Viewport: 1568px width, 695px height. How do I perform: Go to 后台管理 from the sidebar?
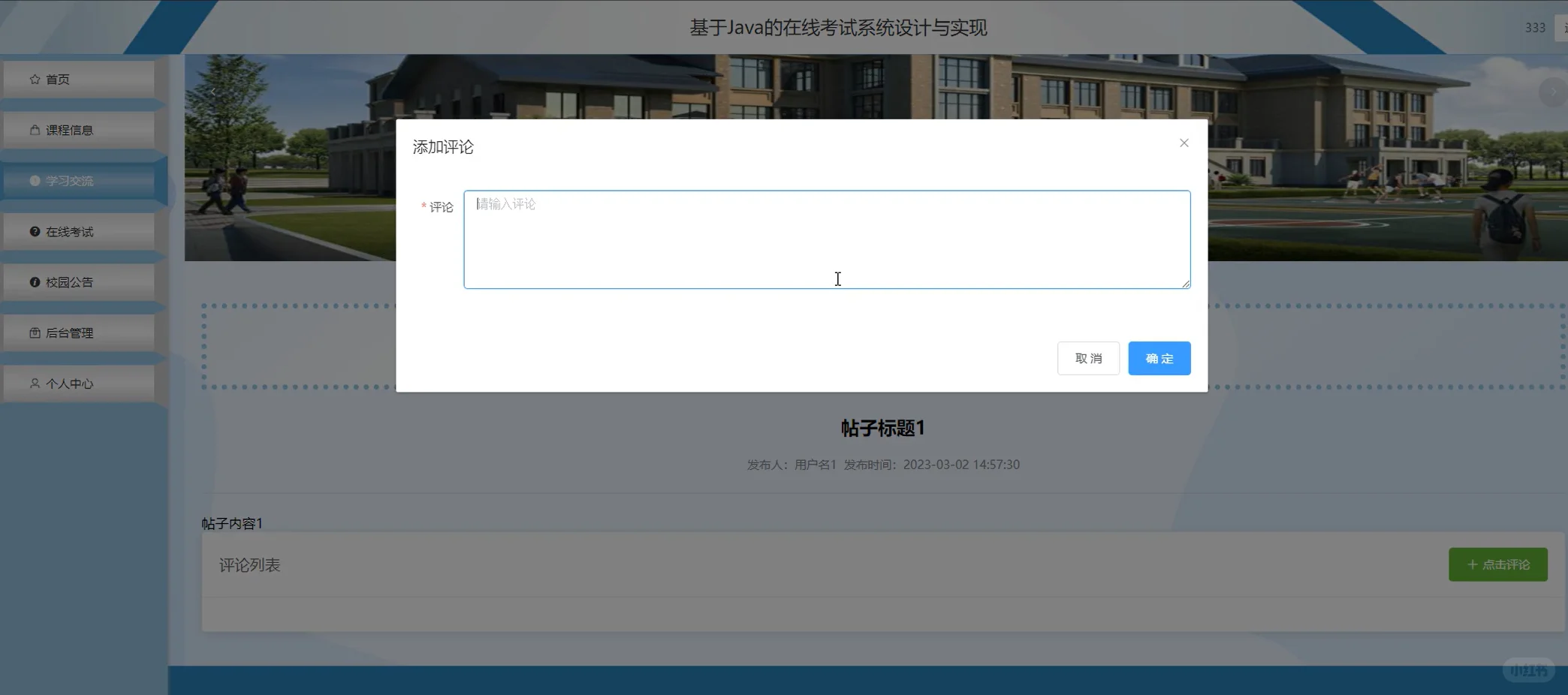coord(69,332)
